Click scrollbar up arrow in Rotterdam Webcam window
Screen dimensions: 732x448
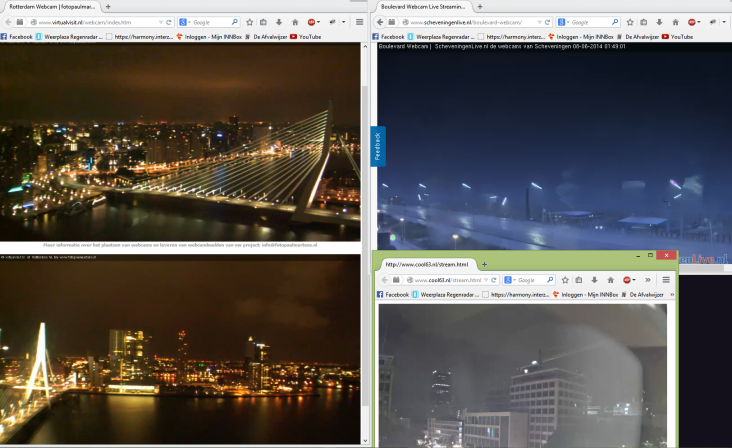(365, 47)
